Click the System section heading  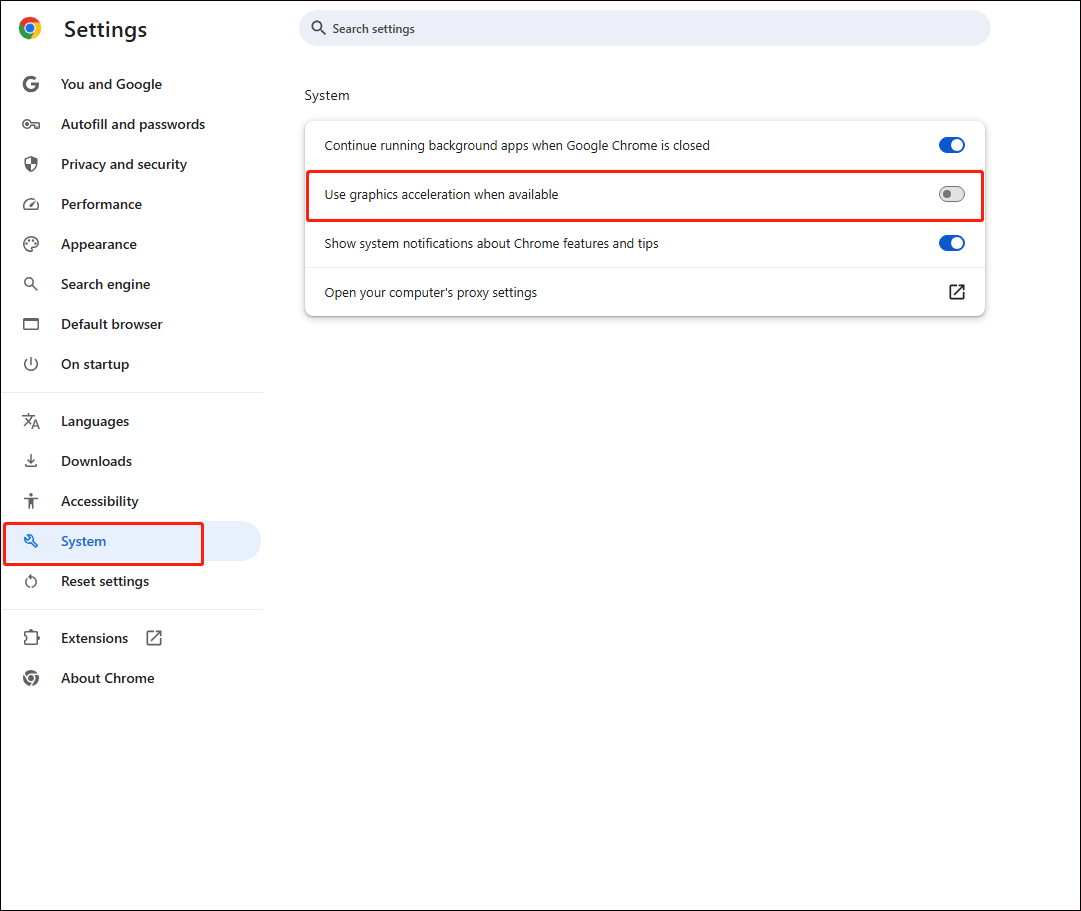(327, 95)
